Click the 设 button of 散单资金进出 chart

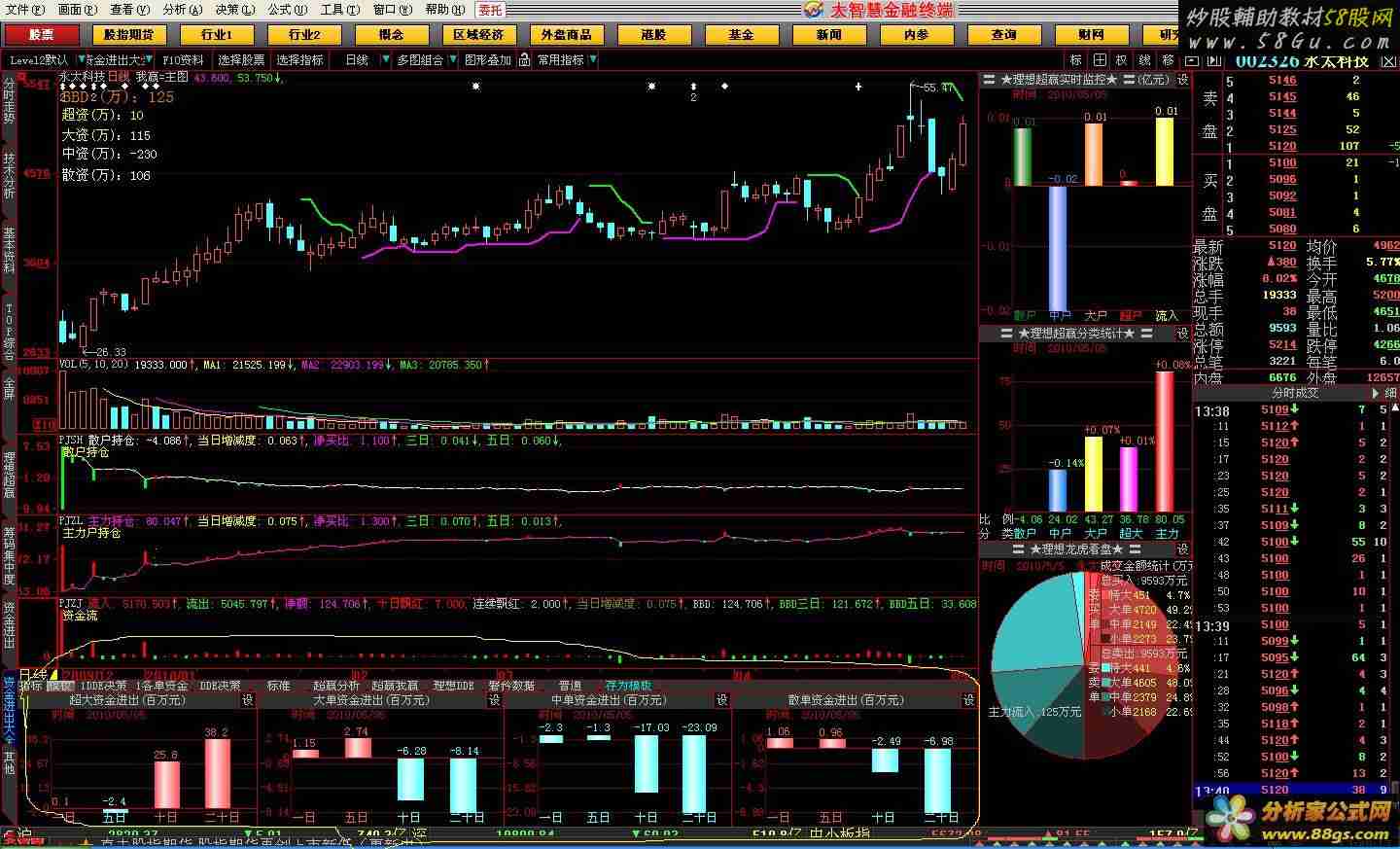coord(968,700)
